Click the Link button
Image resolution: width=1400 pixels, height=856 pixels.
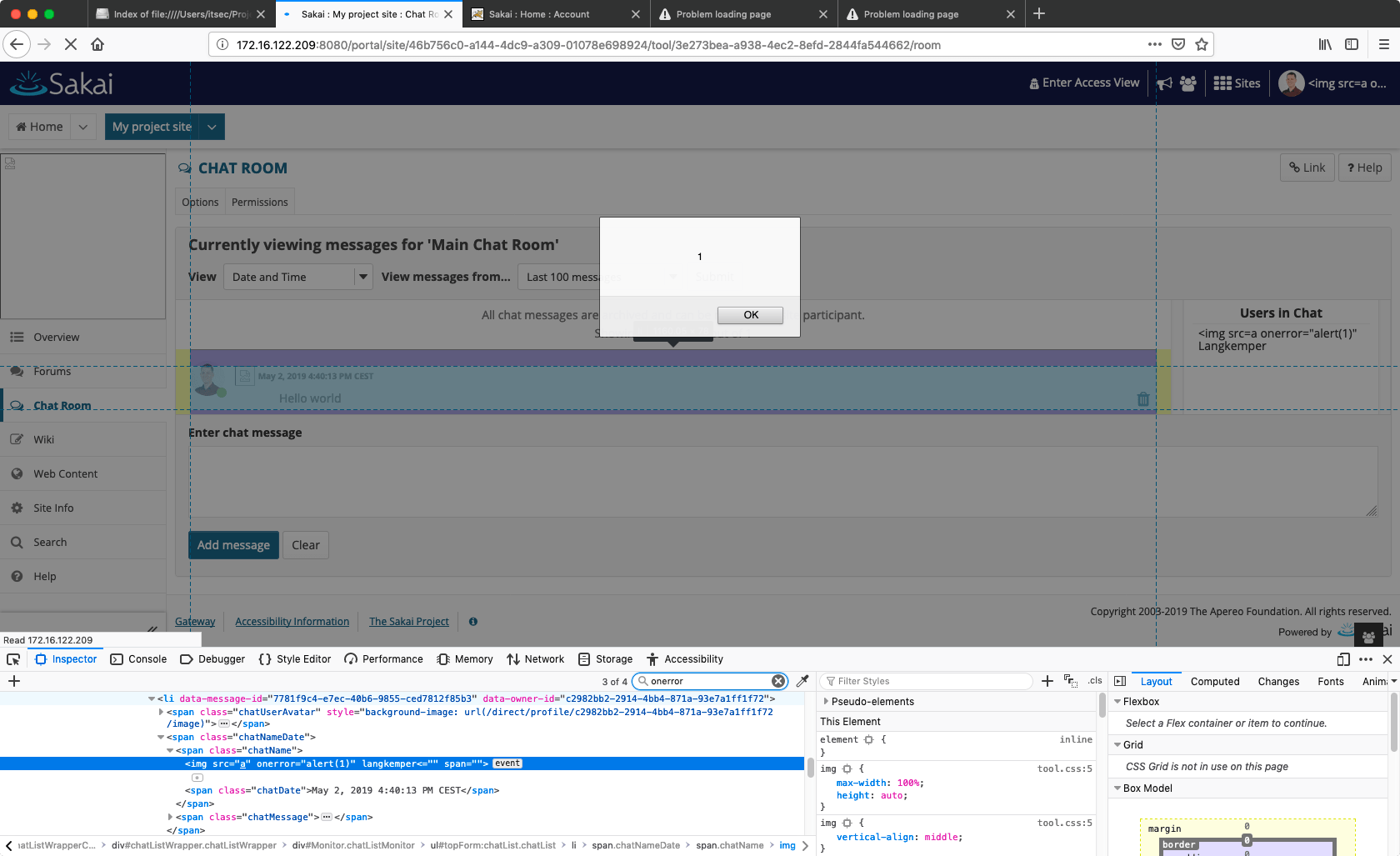point(1307,168)
